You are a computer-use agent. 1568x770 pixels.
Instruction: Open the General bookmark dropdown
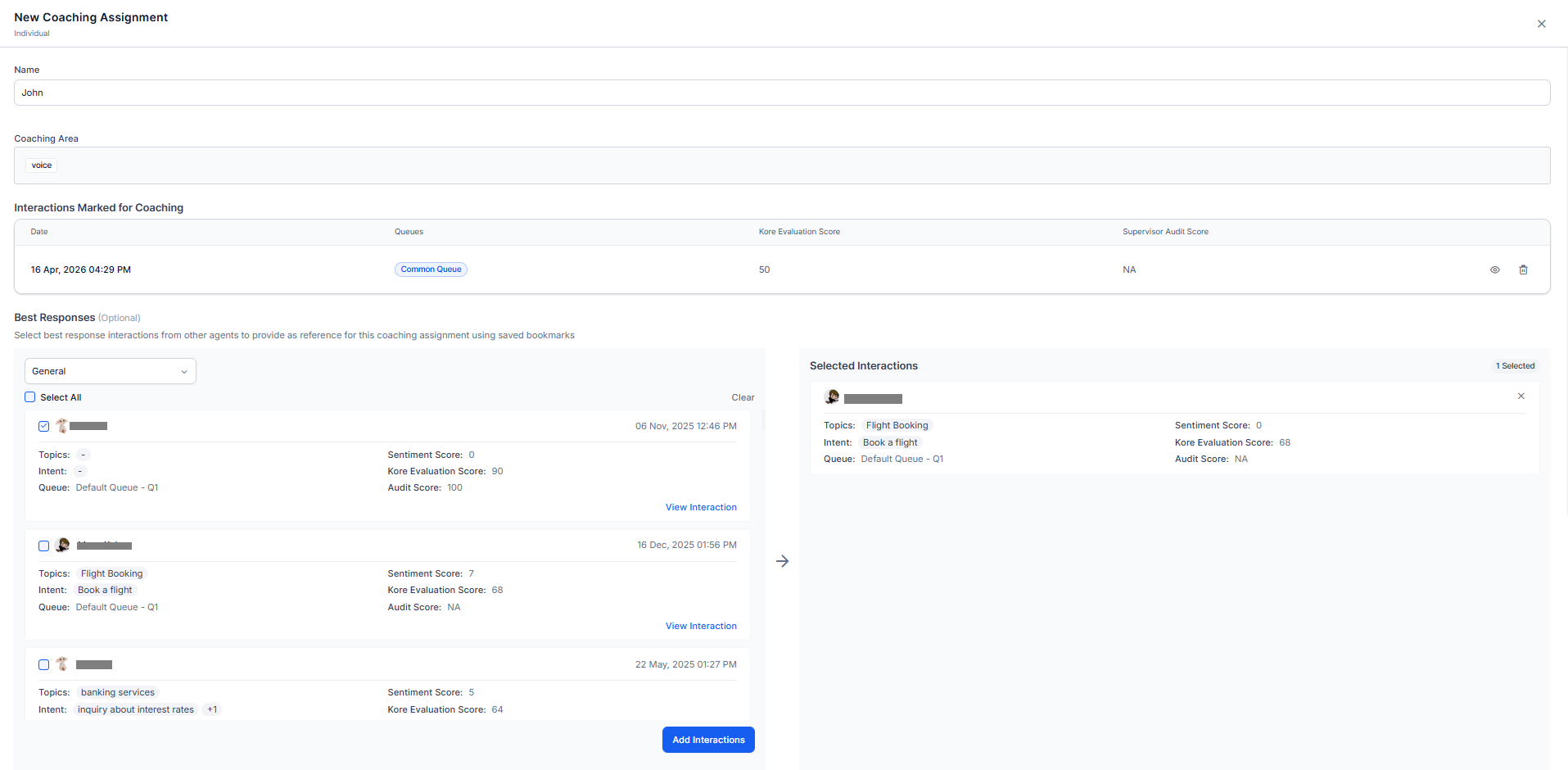coord(111,371)
